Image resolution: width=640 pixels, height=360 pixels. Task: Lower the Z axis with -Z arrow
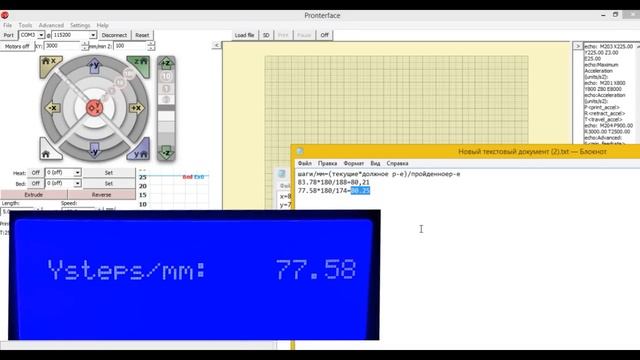[x=166, y=153]
